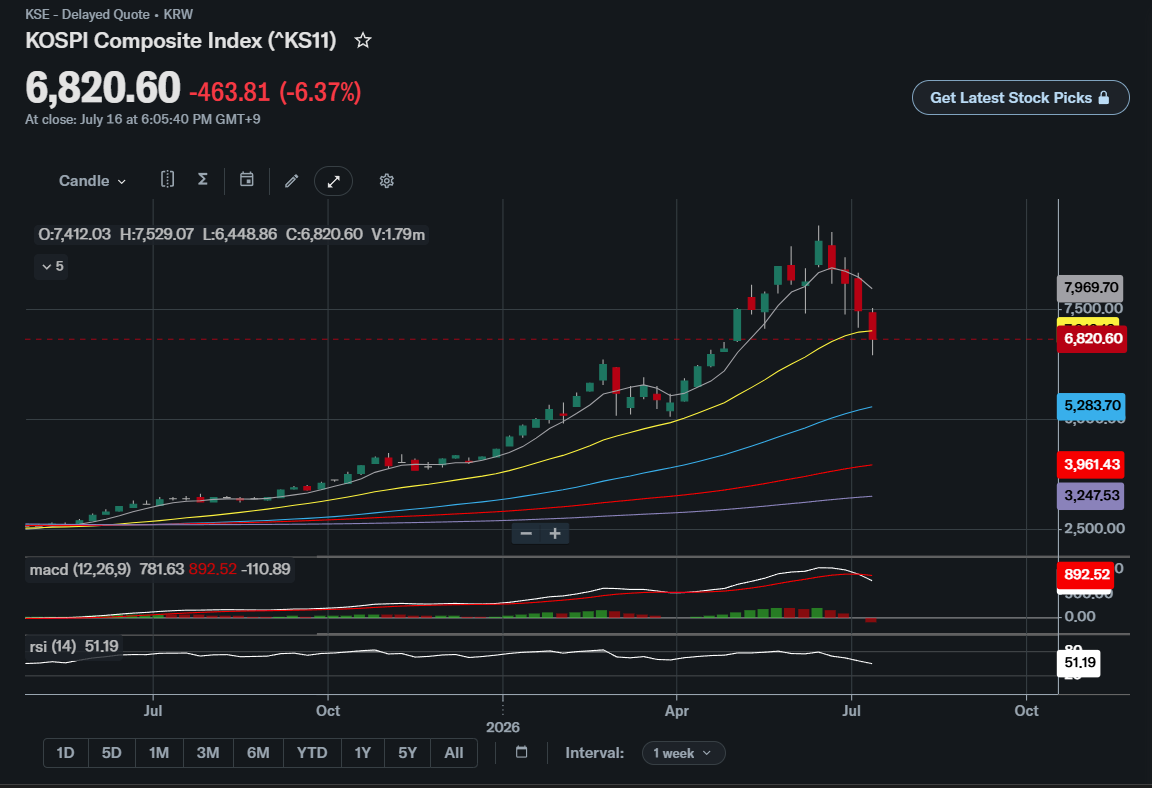This screenshot has width=1152, height=788.
Task: Click the 7,969.70 gray price label
Action: click(x=1091, y=287)
